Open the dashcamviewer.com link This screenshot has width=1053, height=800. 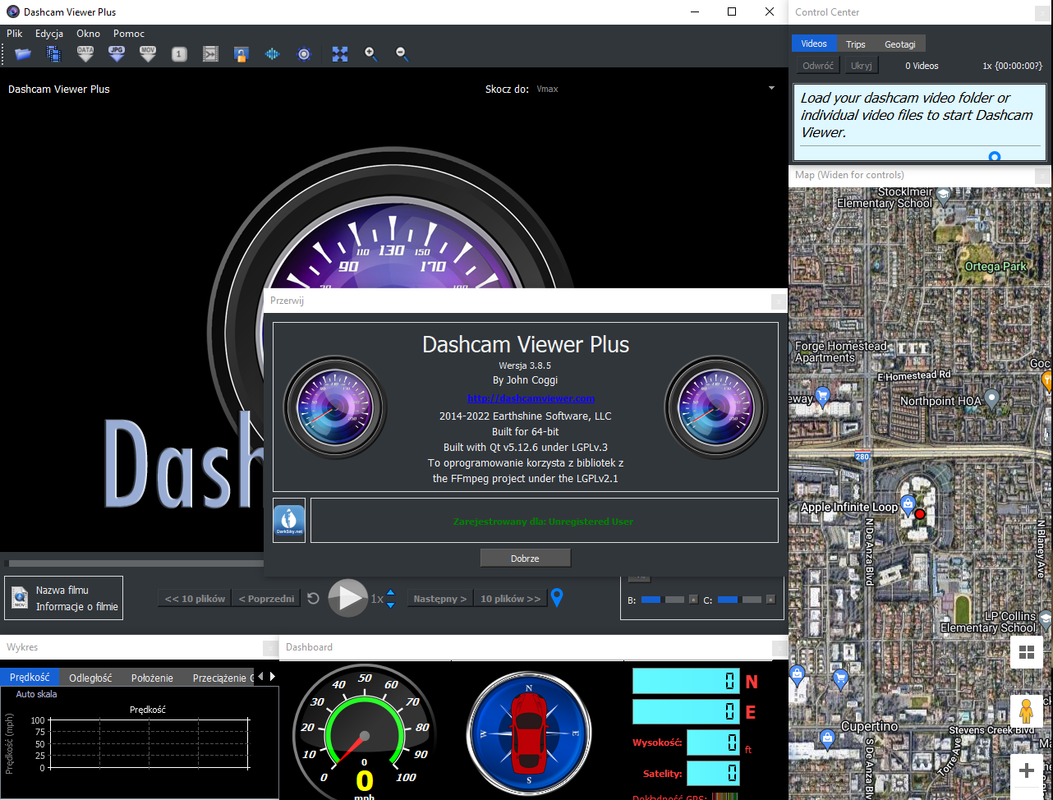(x=531, y=398)
